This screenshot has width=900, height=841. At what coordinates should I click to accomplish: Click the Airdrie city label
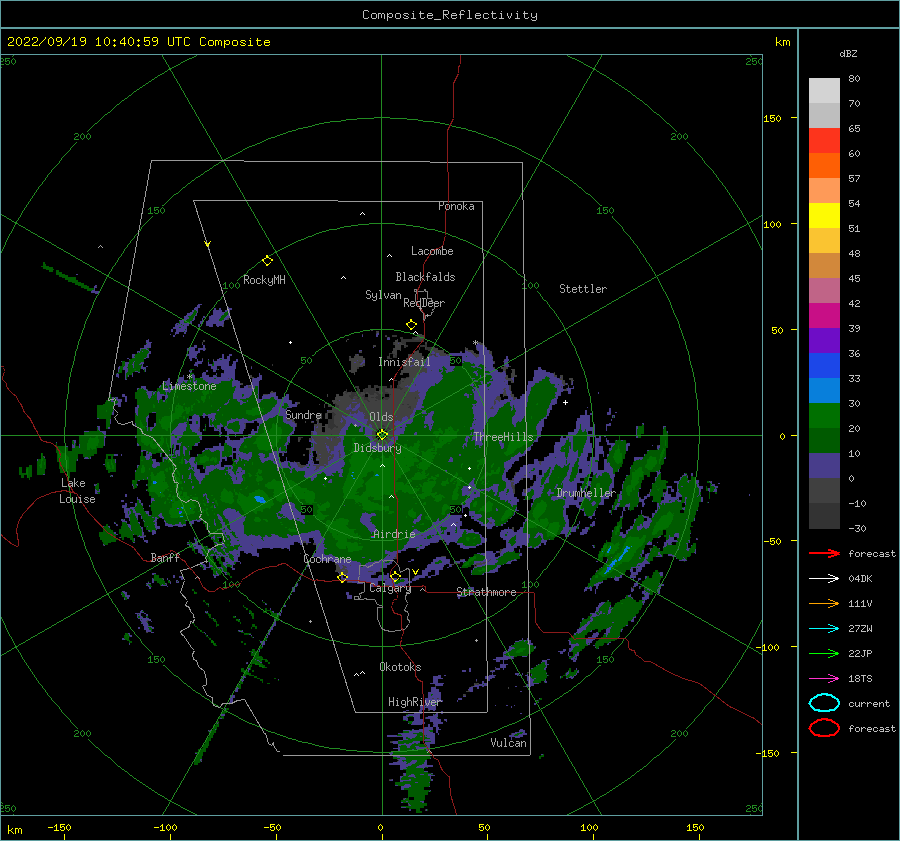click(394, 534)
